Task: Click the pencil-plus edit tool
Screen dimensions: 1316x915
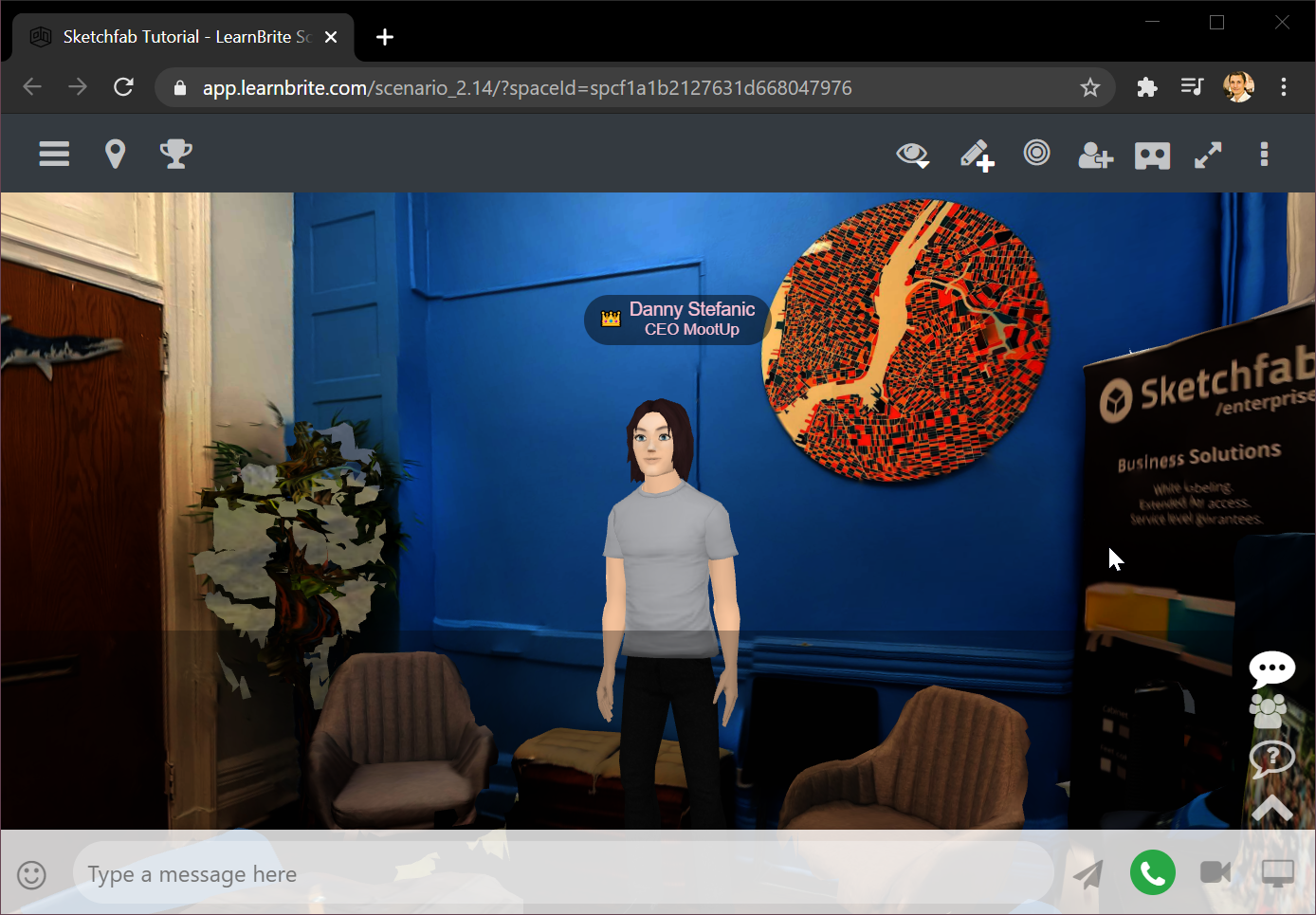Action: click(977, 156)
